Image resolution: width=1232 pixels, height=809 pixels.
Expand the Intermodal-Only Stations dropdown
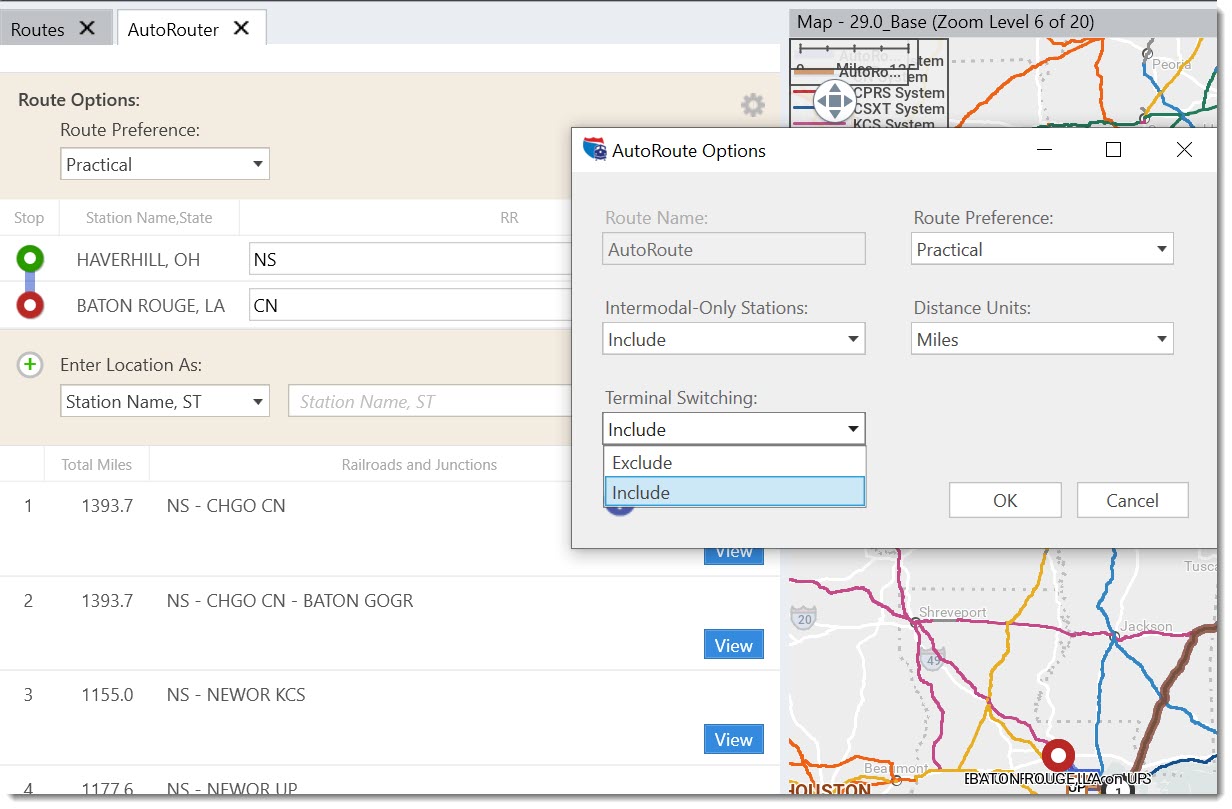tap(734, 340)
